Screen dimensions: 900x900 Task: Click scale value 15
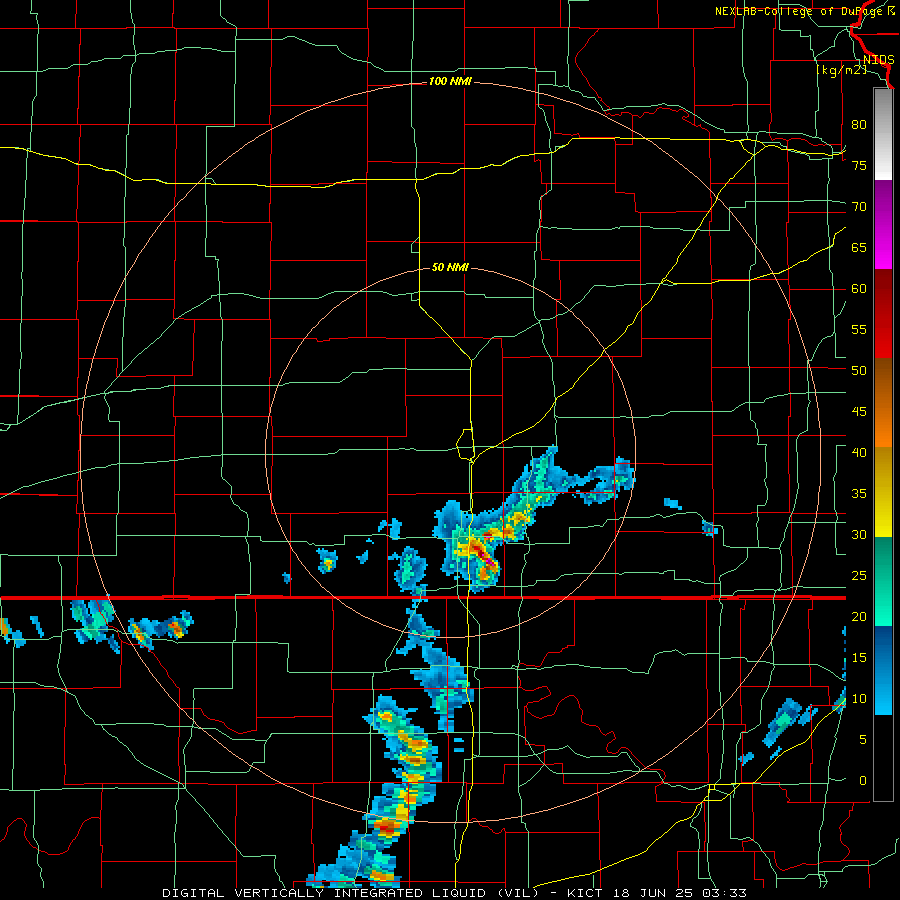(859, 658)
